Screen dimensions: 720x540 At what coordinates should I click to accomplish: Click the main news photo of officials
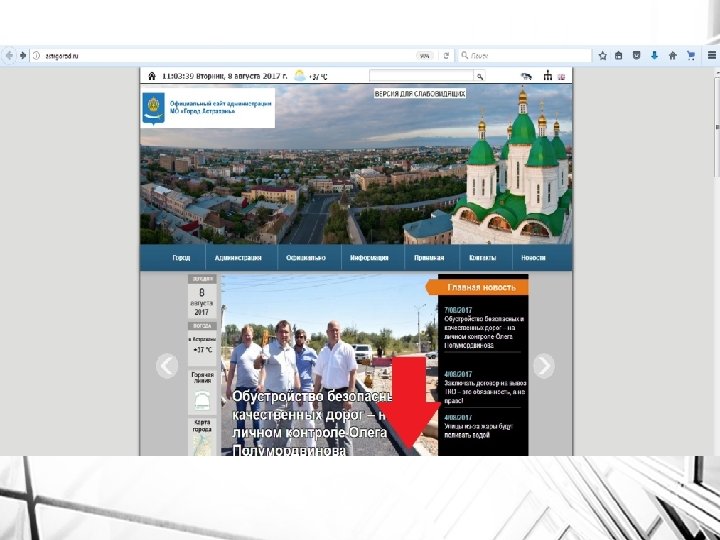click(329, 365)
